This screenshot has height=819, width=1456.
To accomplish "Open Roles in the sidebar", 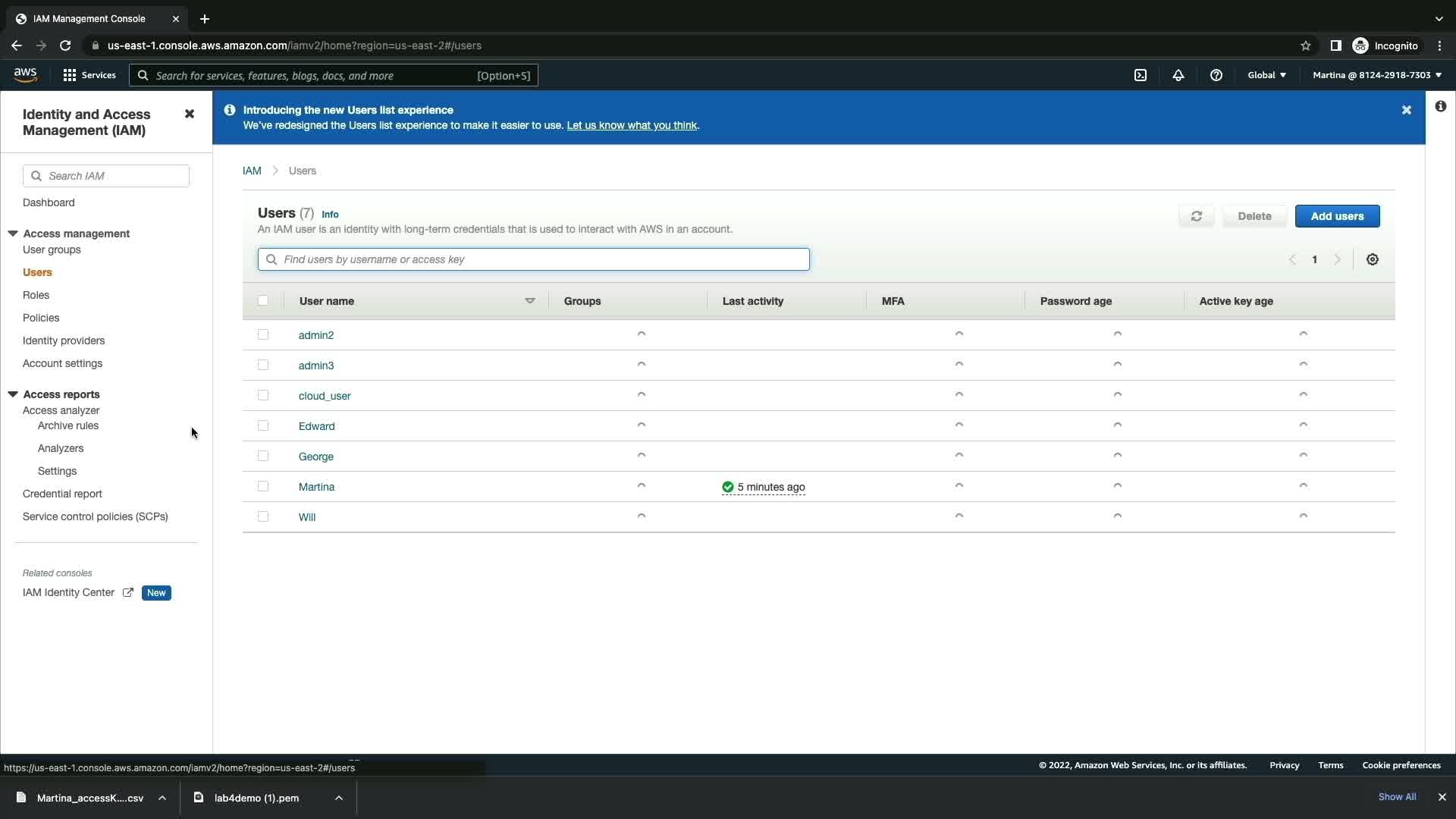I will (36, 295).
